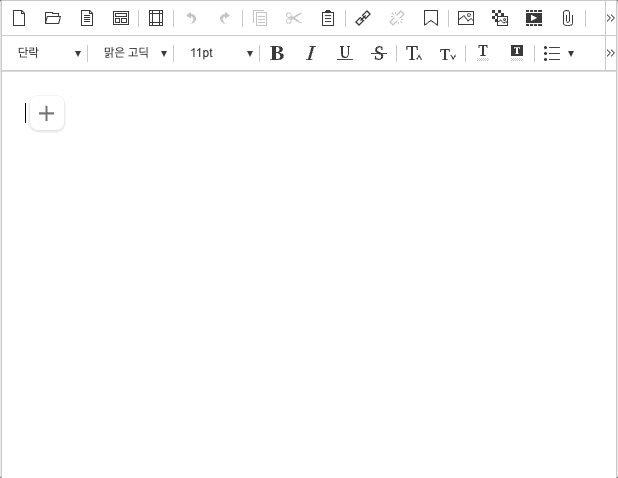The image size is (618, 478).
Task: Click the New document icon
Action: point(19,18)
